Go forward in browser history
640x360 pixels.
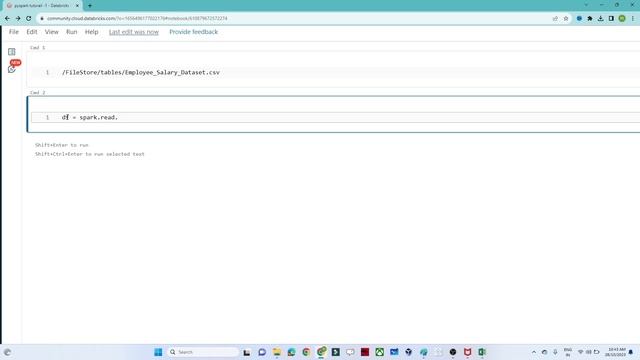18,18
